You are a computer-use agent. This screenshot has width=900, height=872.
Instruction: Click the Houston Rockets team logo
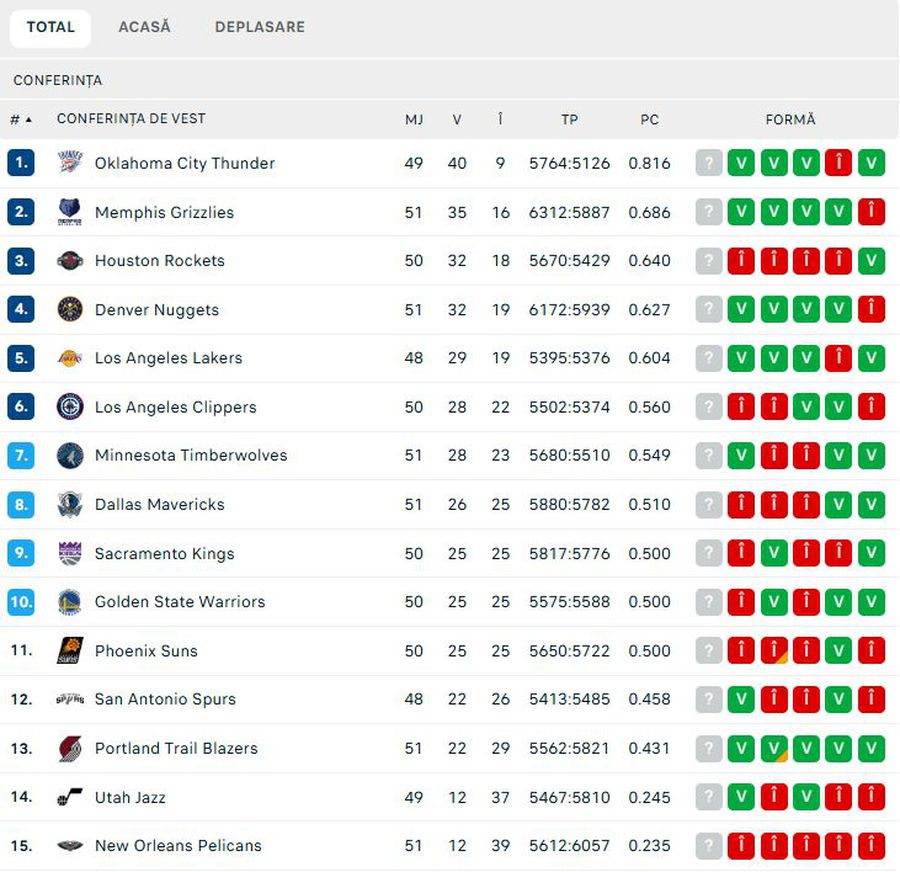(70, 261)
